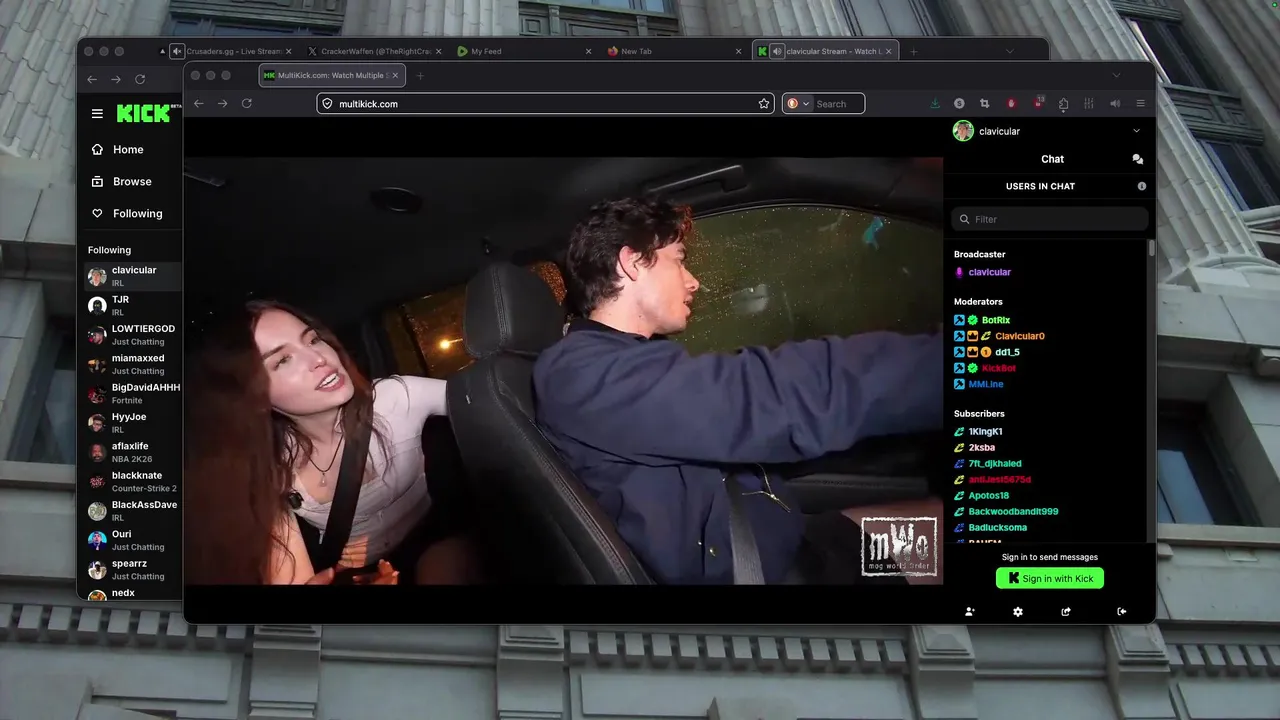Open the chat toggle icon beside Chat

[1137, 159]
